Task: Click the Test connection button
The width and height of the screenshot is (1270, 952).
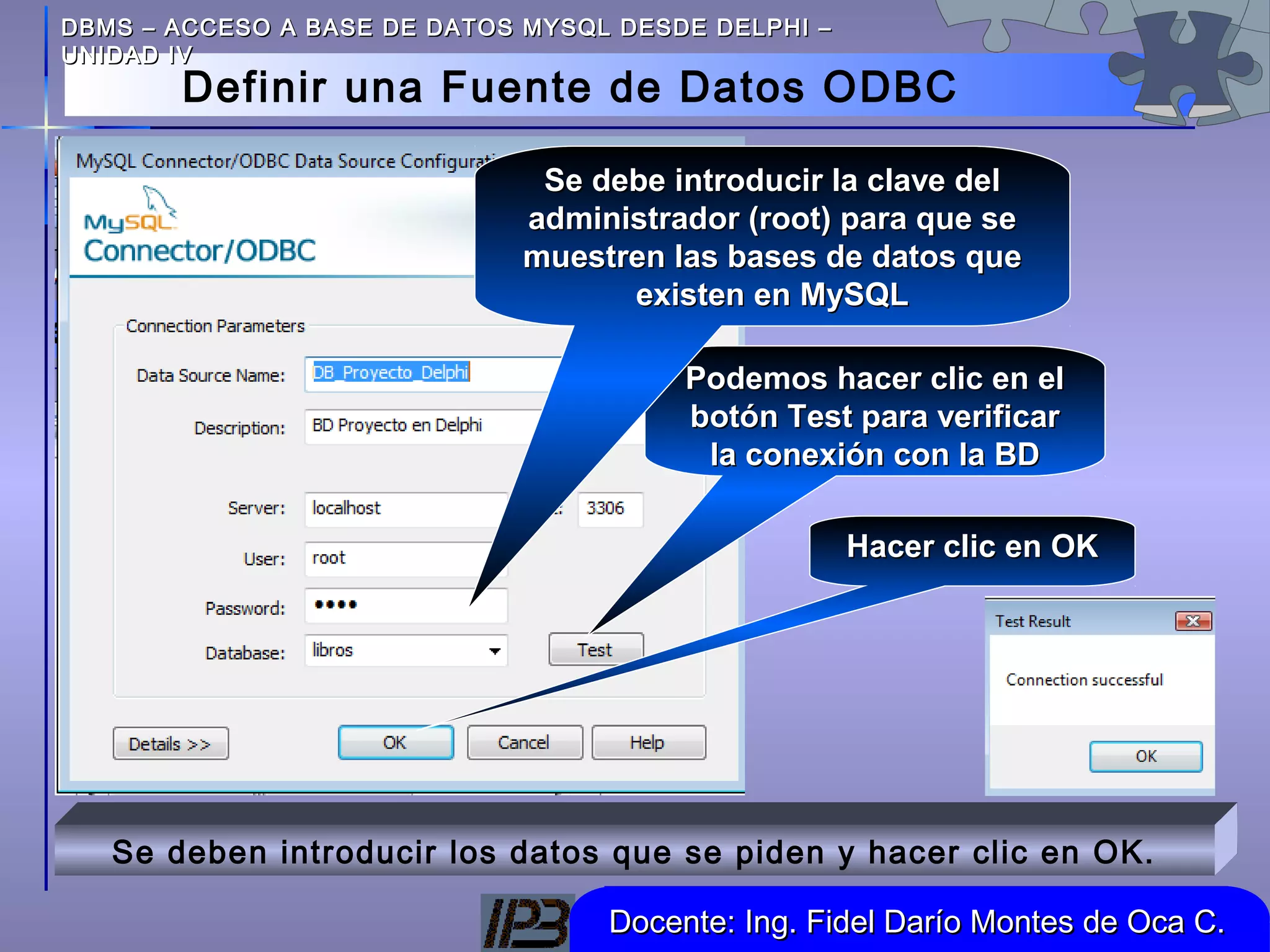Action: click(596, 650)
